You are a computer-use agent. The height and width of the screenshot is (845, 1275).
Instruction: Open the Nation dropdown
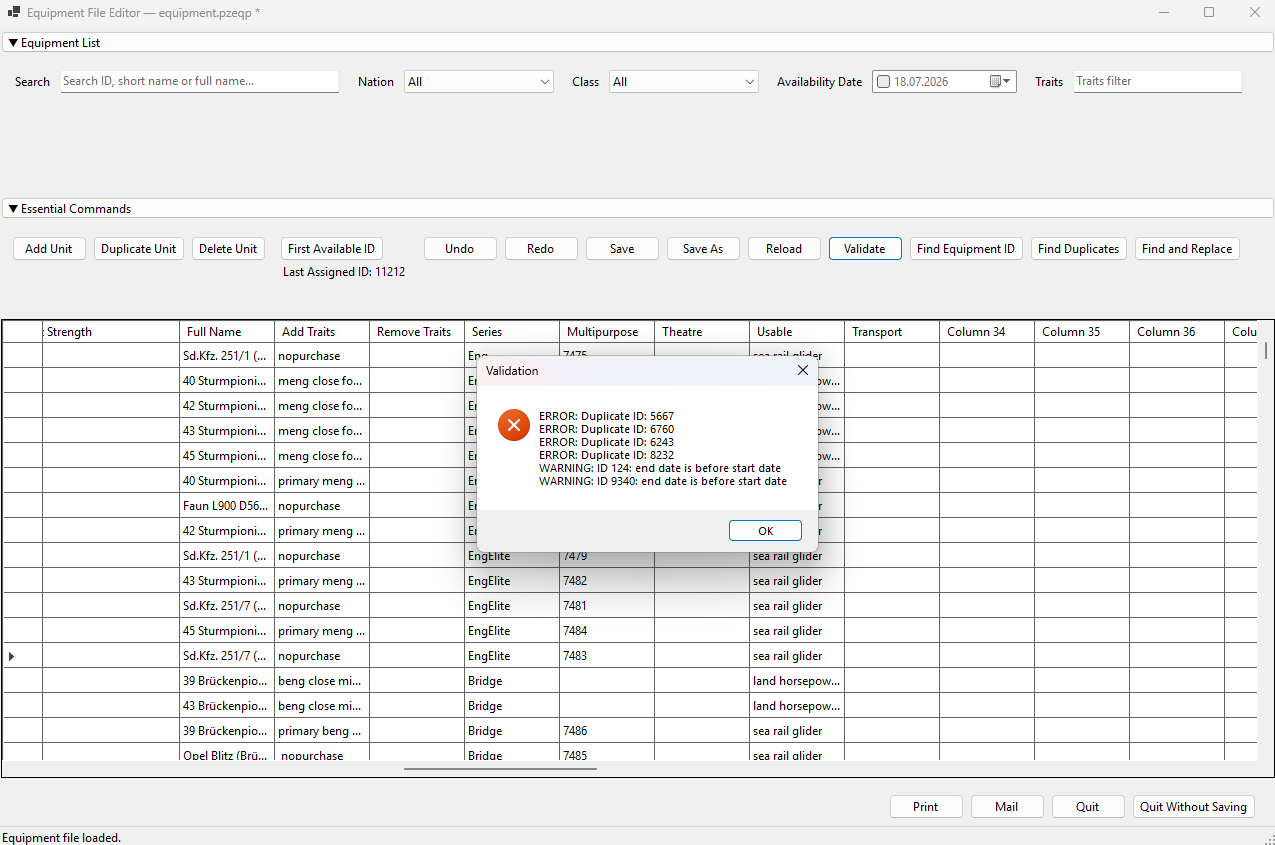click(x=479, y=82)
